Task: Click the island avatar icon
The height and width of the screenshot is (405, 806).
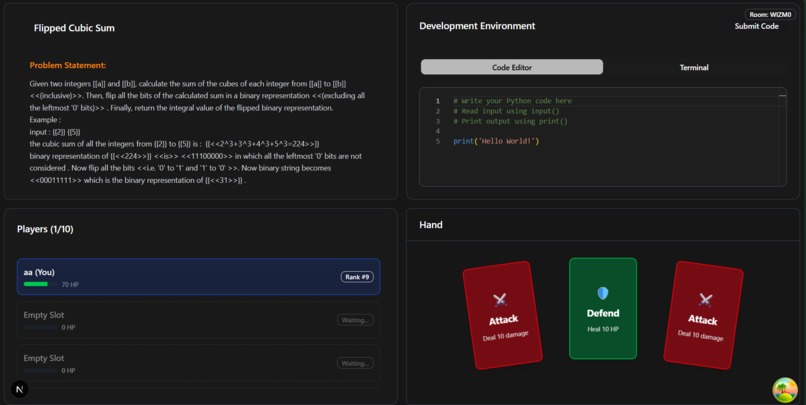Action: [x=785, y=390]
